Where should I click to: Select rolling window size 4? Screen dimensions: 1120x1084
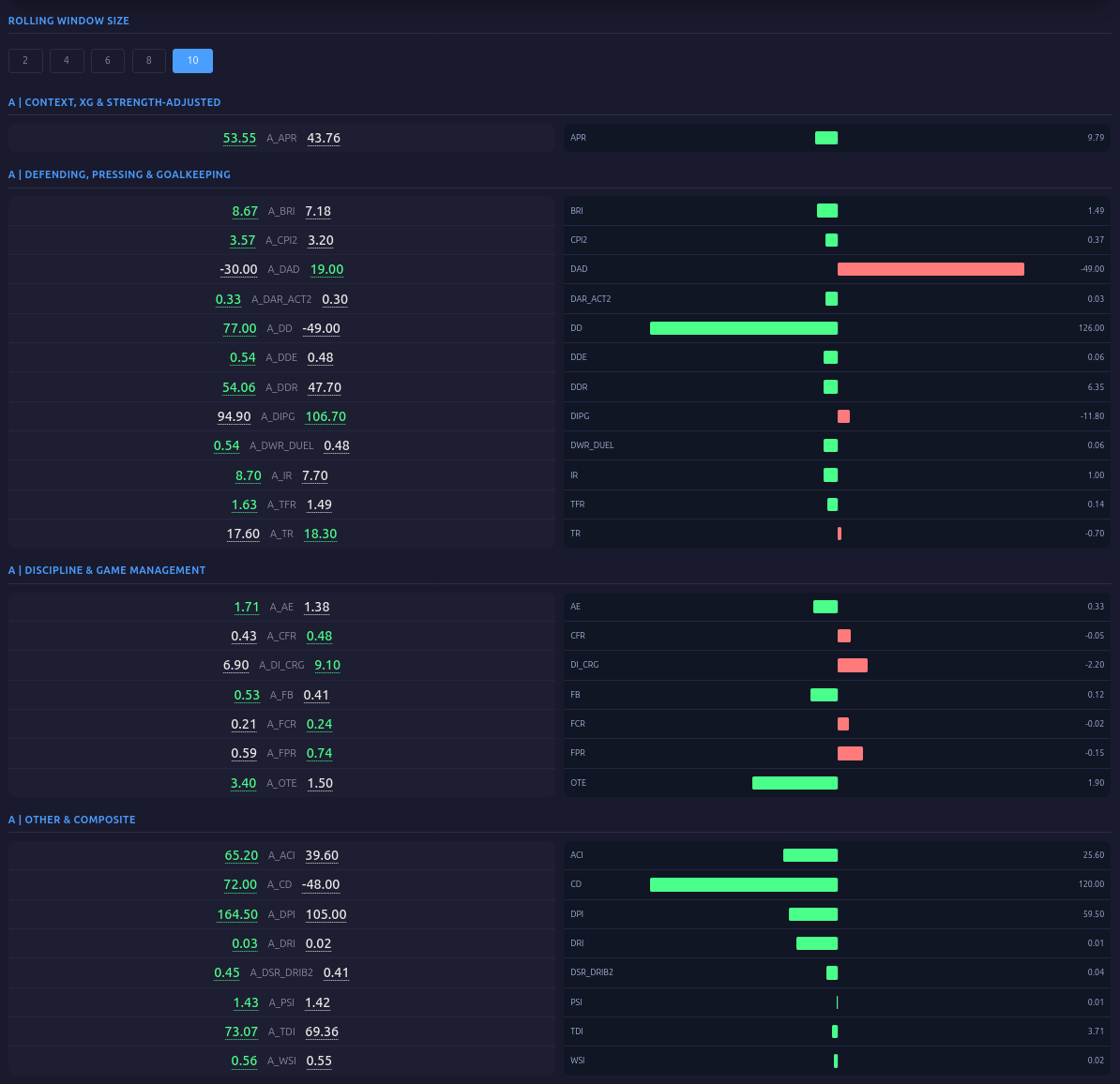pyautogui.click(x=67, y=60)
